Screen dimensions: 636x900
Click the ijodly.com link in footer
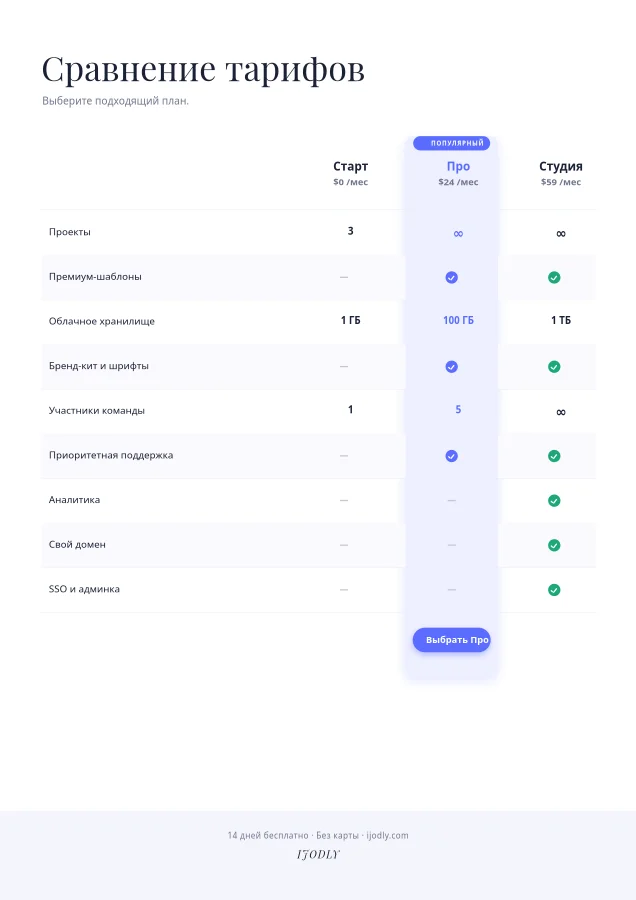click(387, 835)
